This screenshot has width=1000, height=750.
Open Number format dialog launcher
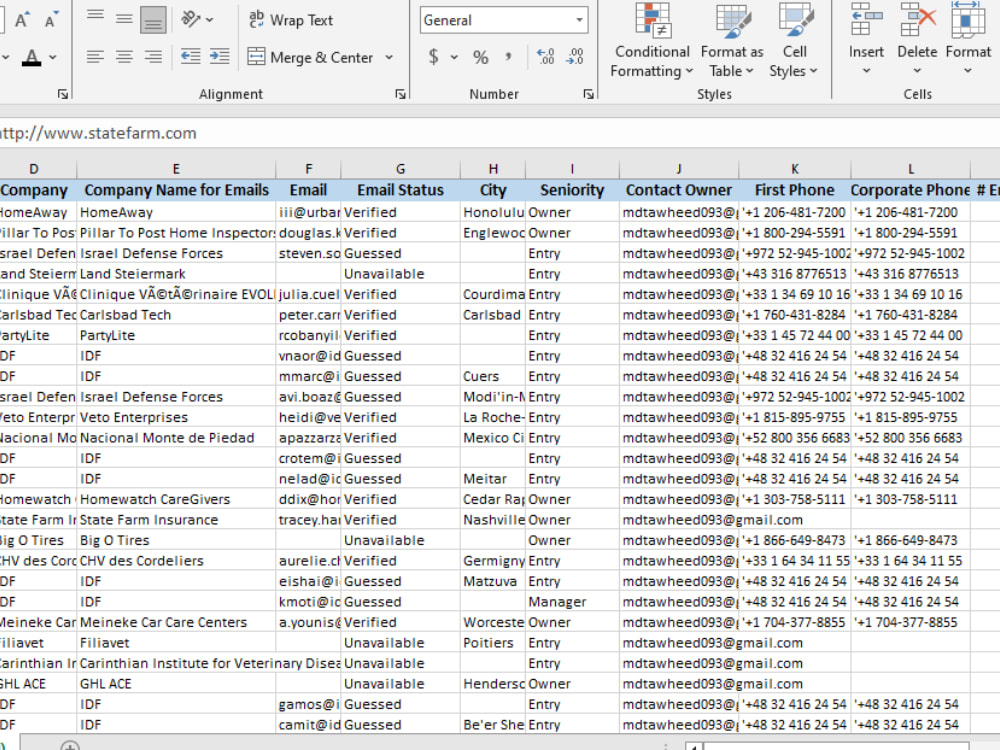[x=588, y=94]
